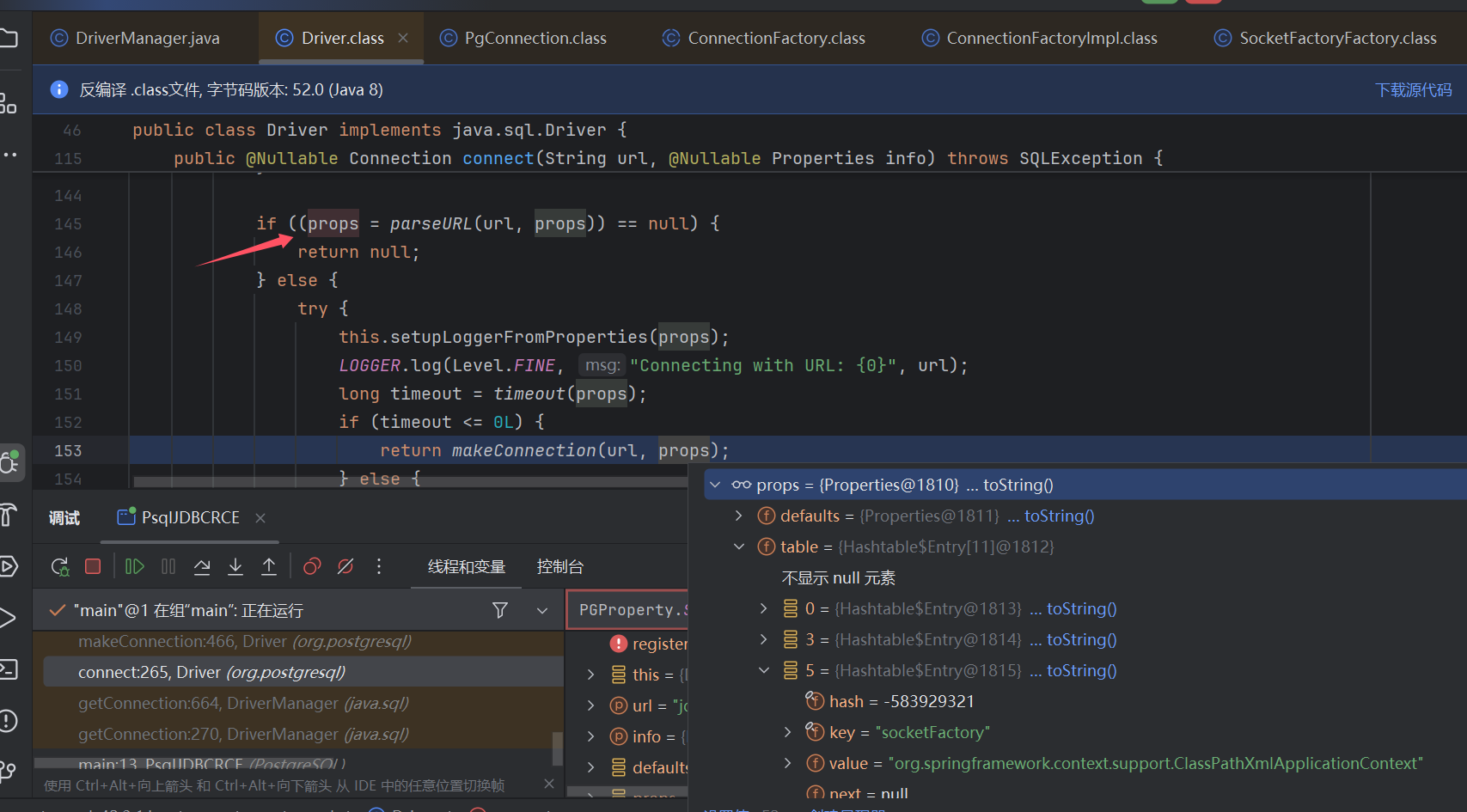Switch to ConnectionFactoryImpl.class tab
The image size is (1467, 812).
(1040, 38)
